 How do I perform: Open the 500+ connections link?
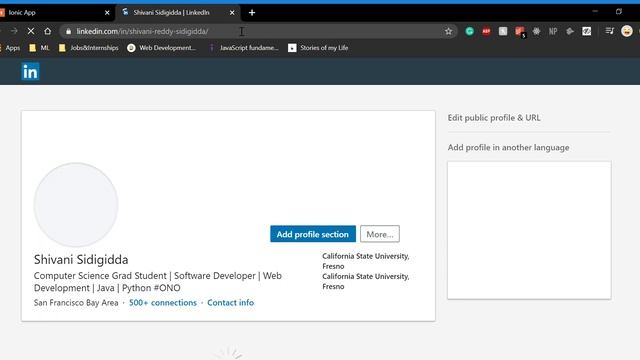click(x=163, y=302)
